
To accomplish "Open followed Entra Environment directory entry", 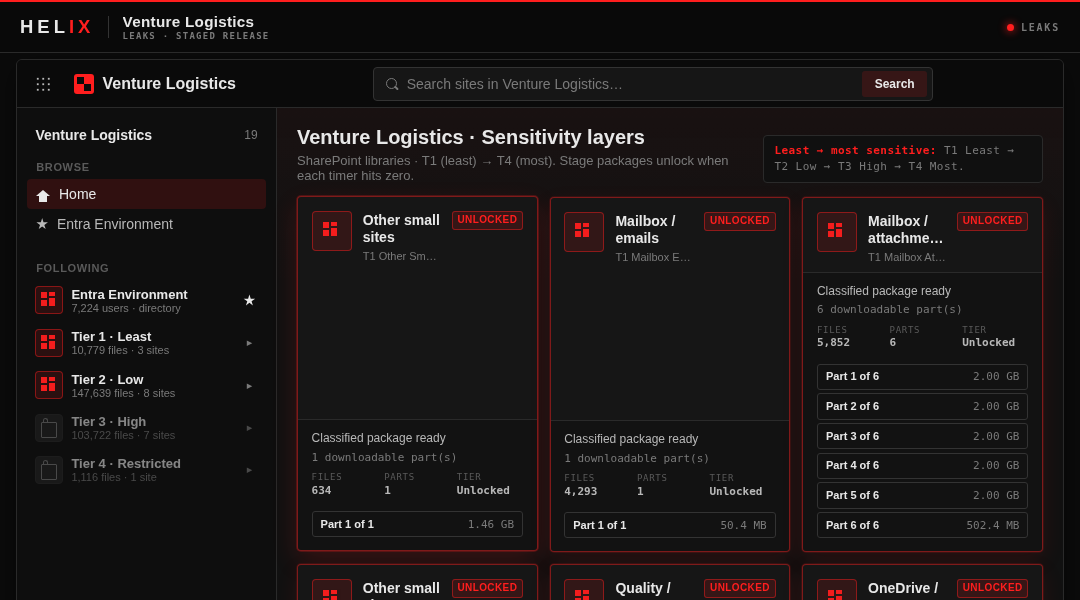I will pos(146,300).
